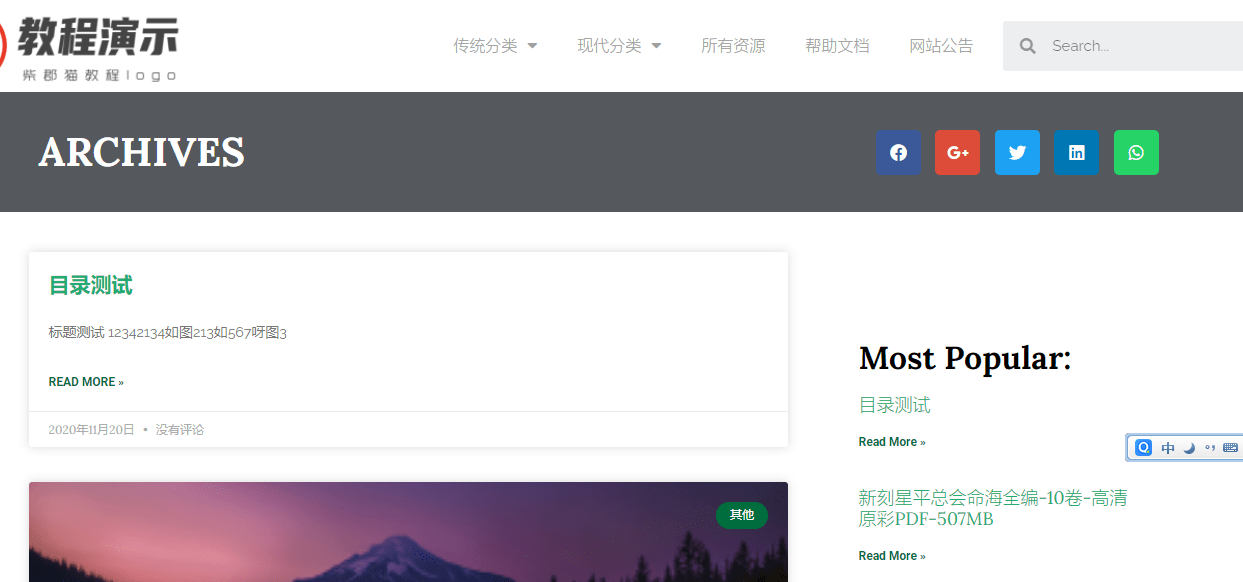Image resolution: width=1243 pixels, height=582 pixels.
Task: Share via the Twitter icon
Action: pyautogui.click(x=1017, y=152)
